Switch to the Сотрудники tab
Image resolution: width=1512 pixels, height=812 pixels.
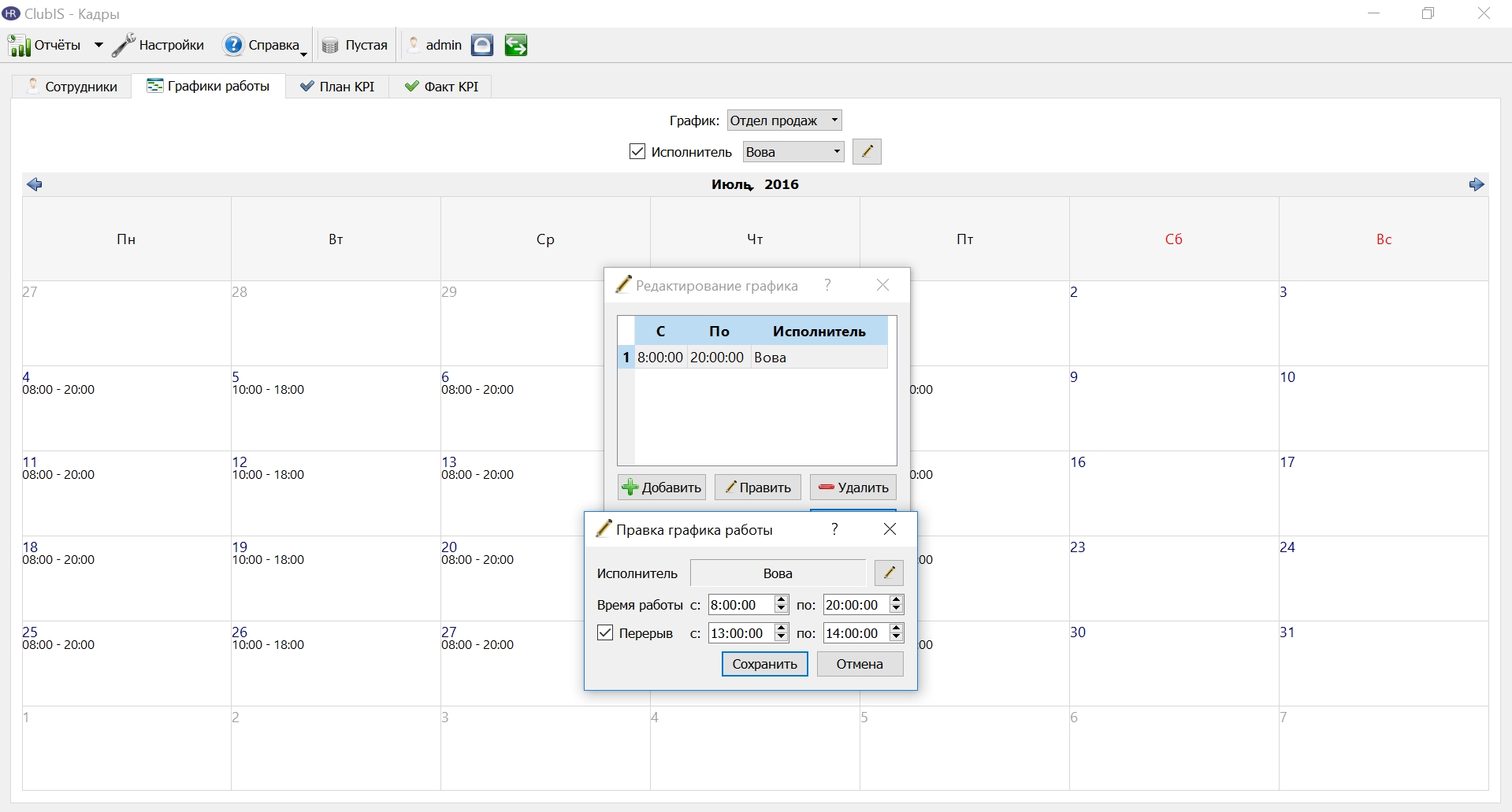pyautogui.click(x=72, y=86)
